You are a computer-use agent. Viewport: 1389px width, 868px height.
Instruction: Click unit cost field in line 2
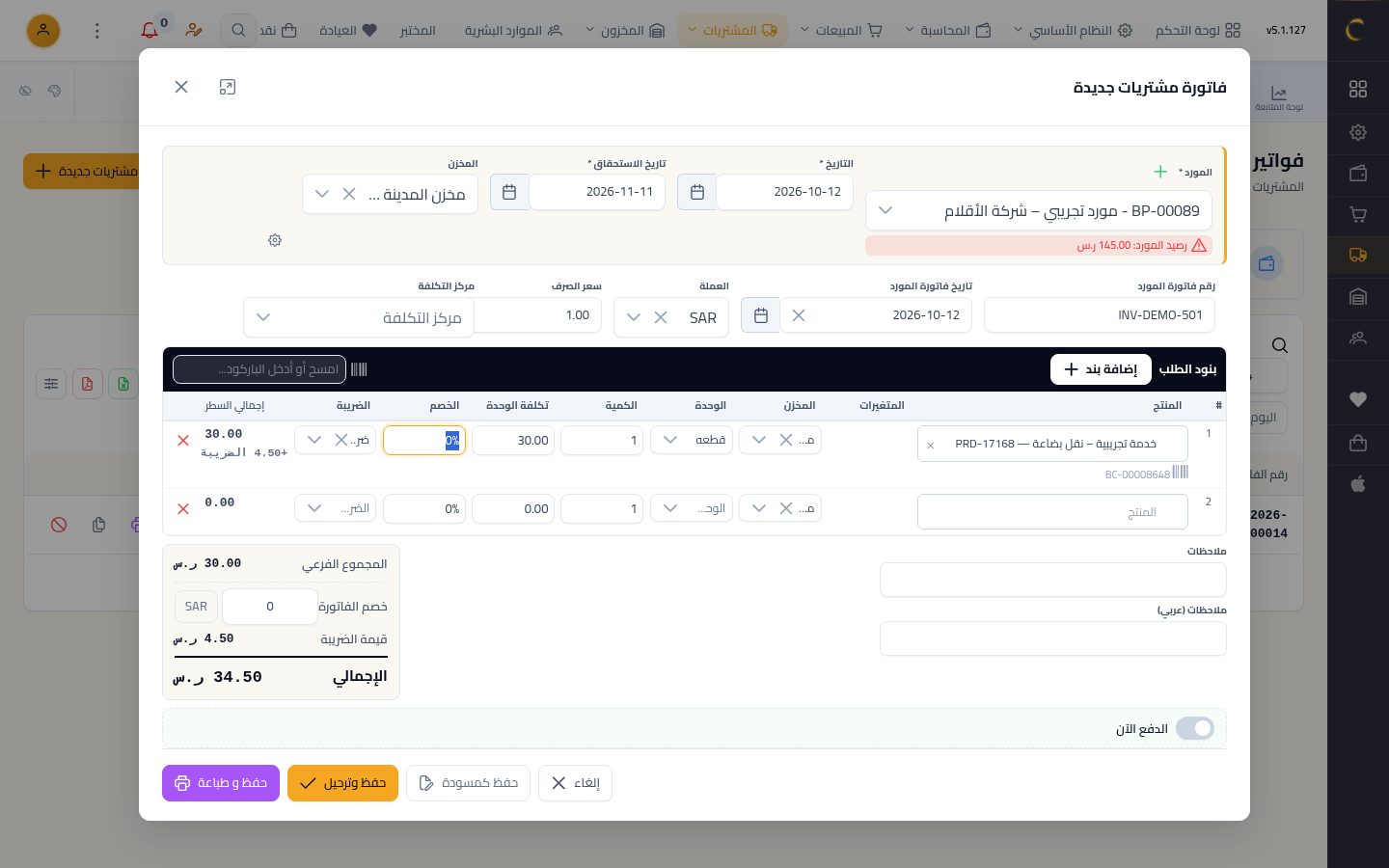point(513,508)
